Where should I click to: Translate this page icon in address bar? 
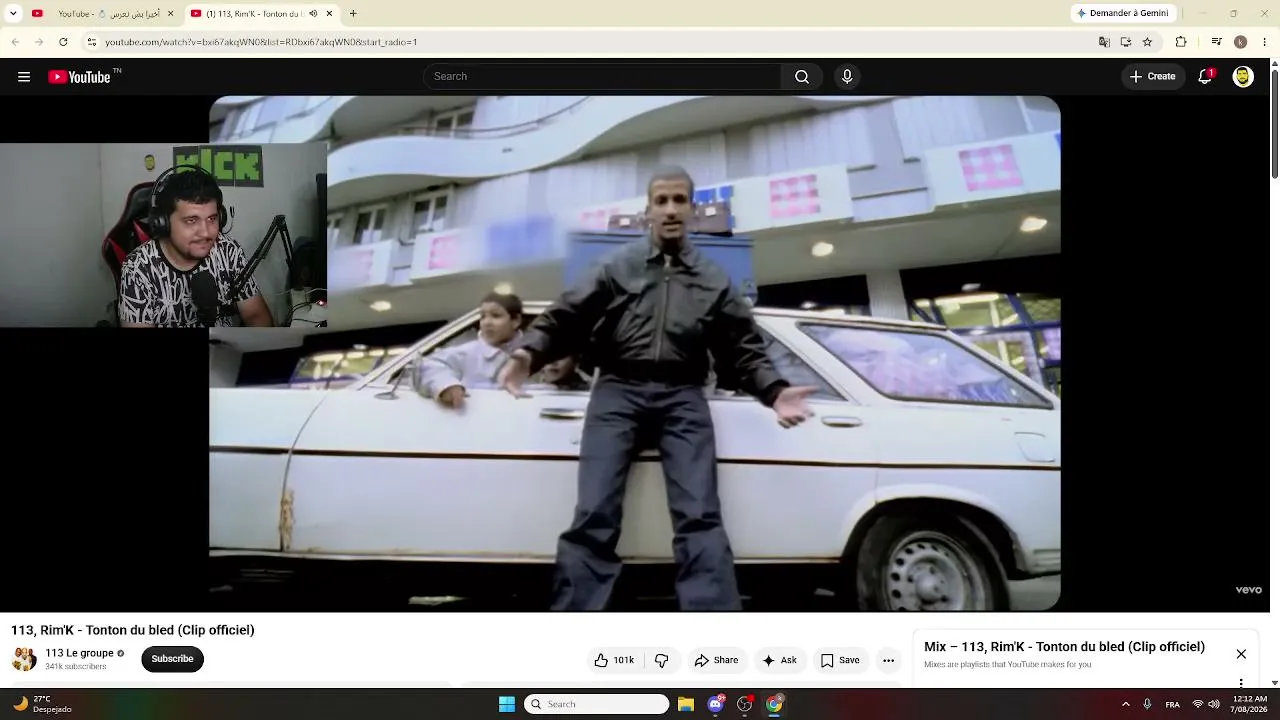(x=1104, y=42)
